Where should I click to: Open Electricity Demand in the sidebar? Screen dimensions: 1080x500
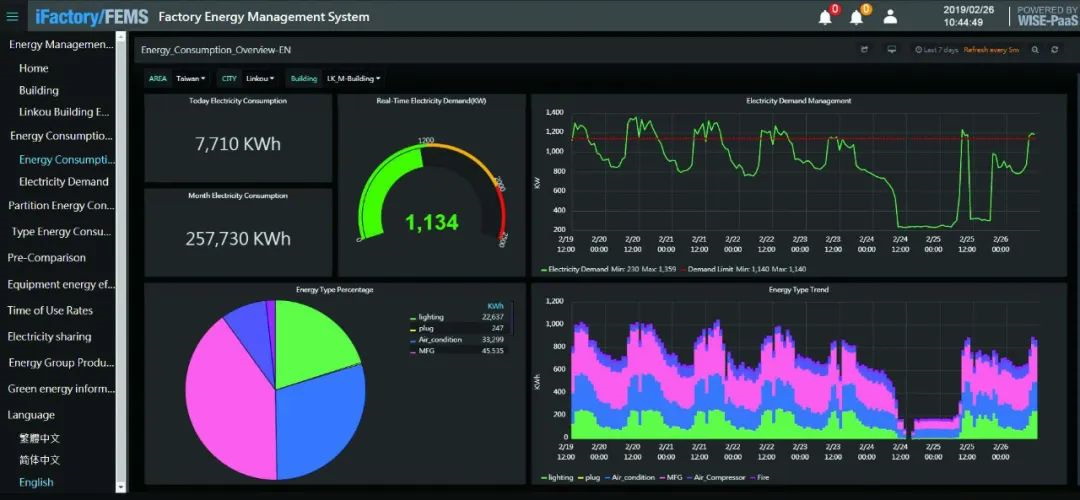coord(64,182)
